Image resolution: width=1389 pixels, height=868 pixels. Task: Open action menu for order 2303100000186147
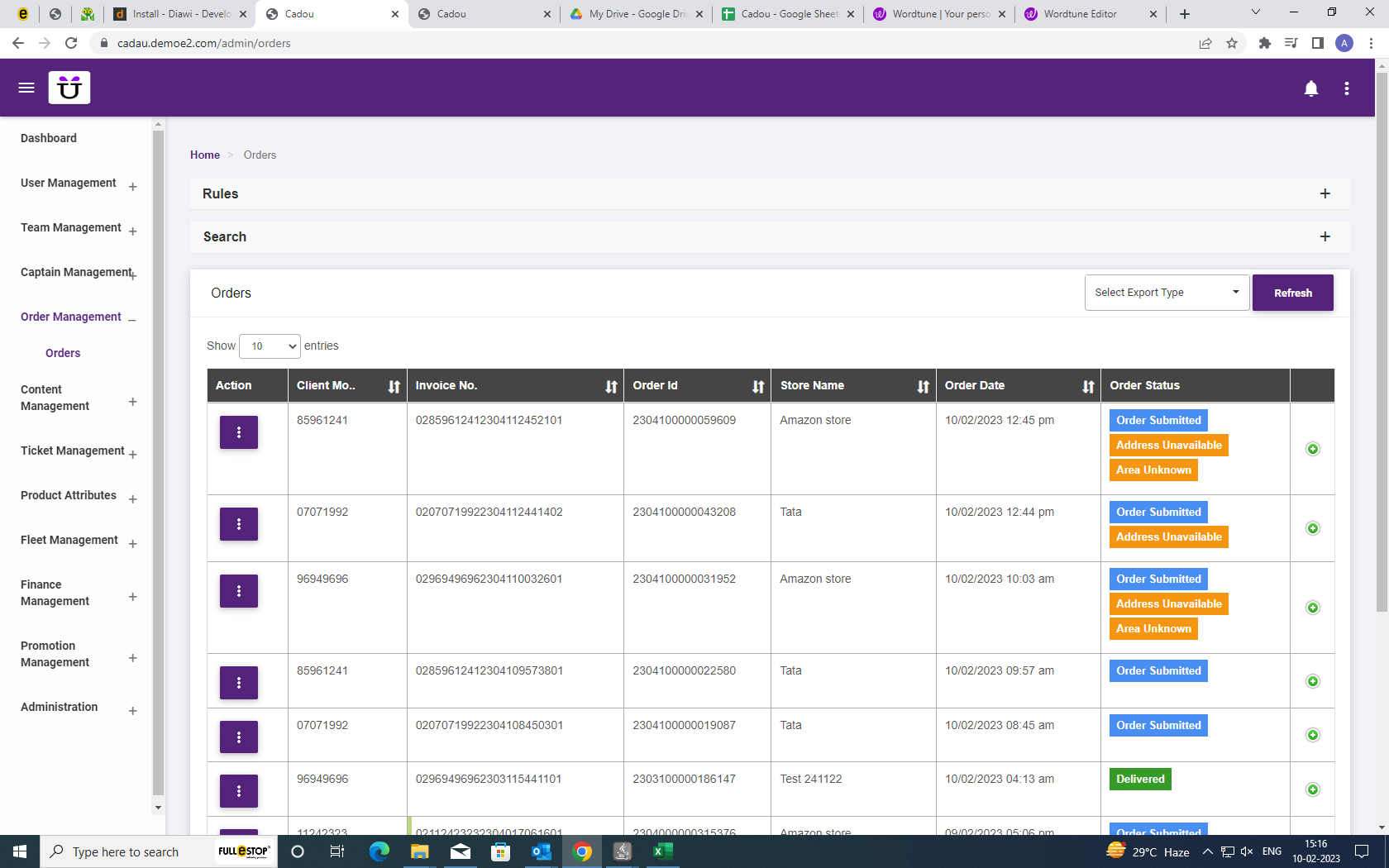coord(239,791)
